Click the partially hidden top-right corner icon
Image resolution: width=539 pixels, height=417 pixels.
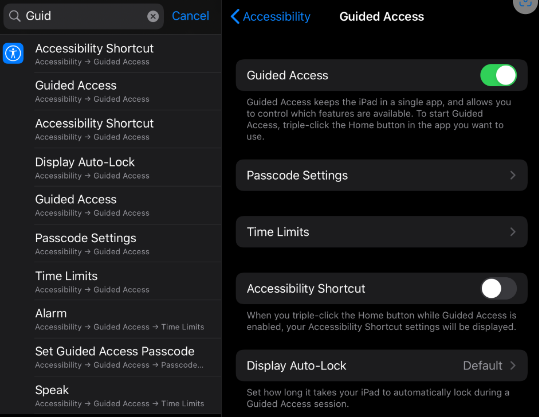point(526,5)
